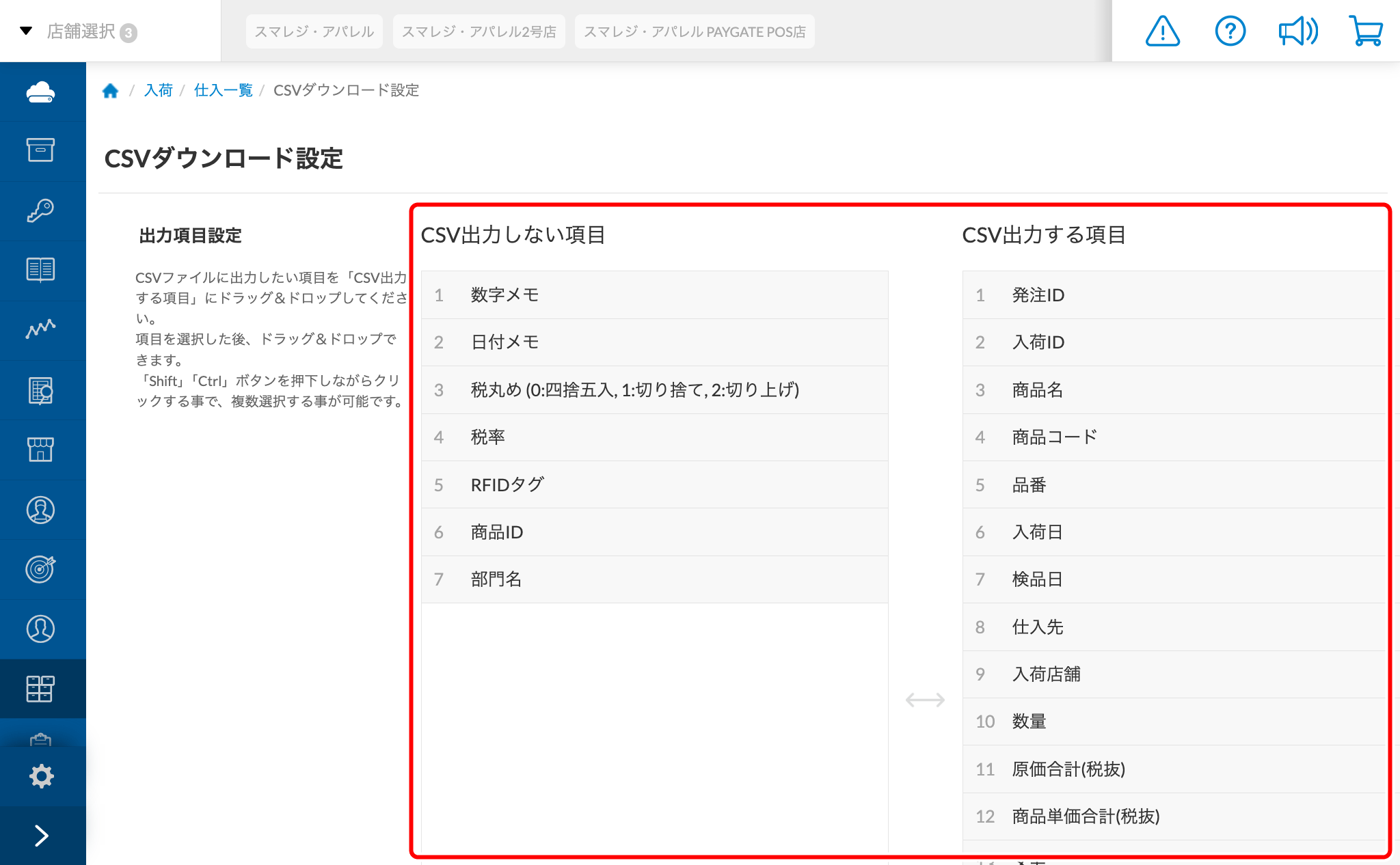This screenshot has width=1400, height=865.
Task: Select 品番 in output list
Action: click(x=1174, y=485)
